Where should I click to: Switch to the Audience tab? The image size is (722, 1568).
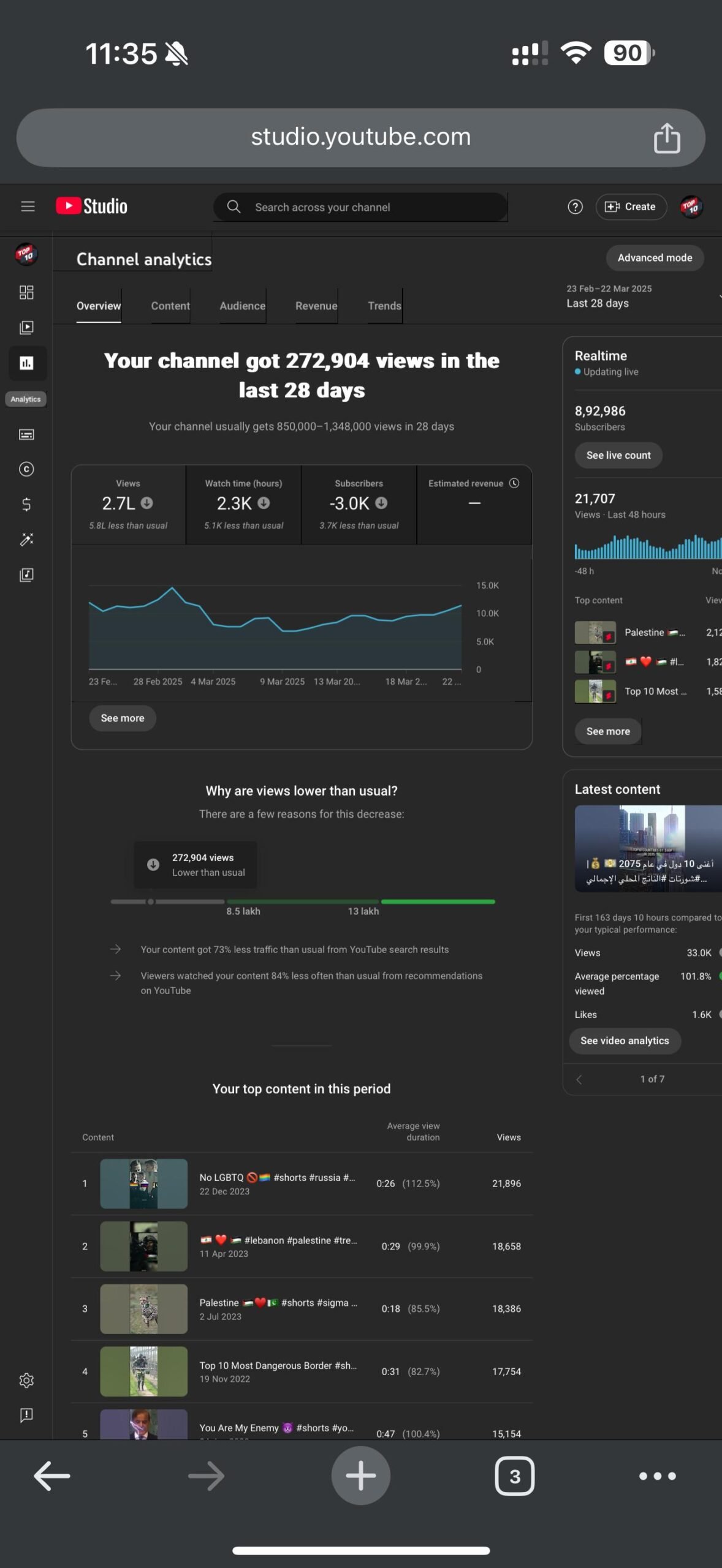[x=242, y=306]
